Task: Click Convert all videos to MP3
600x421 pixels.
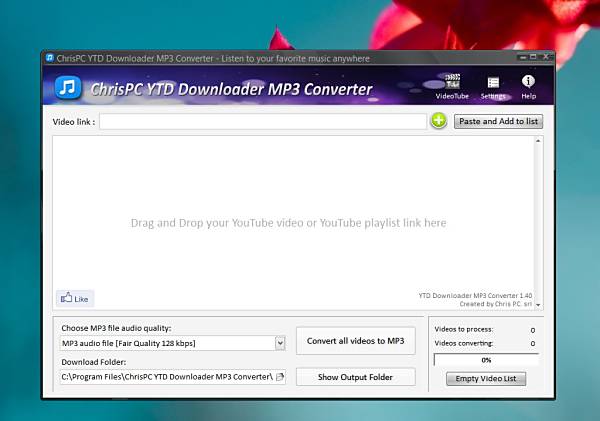Action: tap(355, 341)
